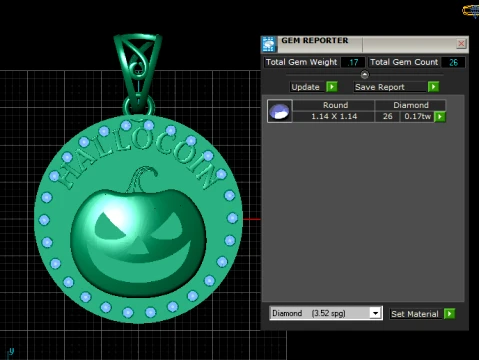Click the Round column header

pos(334,105)
